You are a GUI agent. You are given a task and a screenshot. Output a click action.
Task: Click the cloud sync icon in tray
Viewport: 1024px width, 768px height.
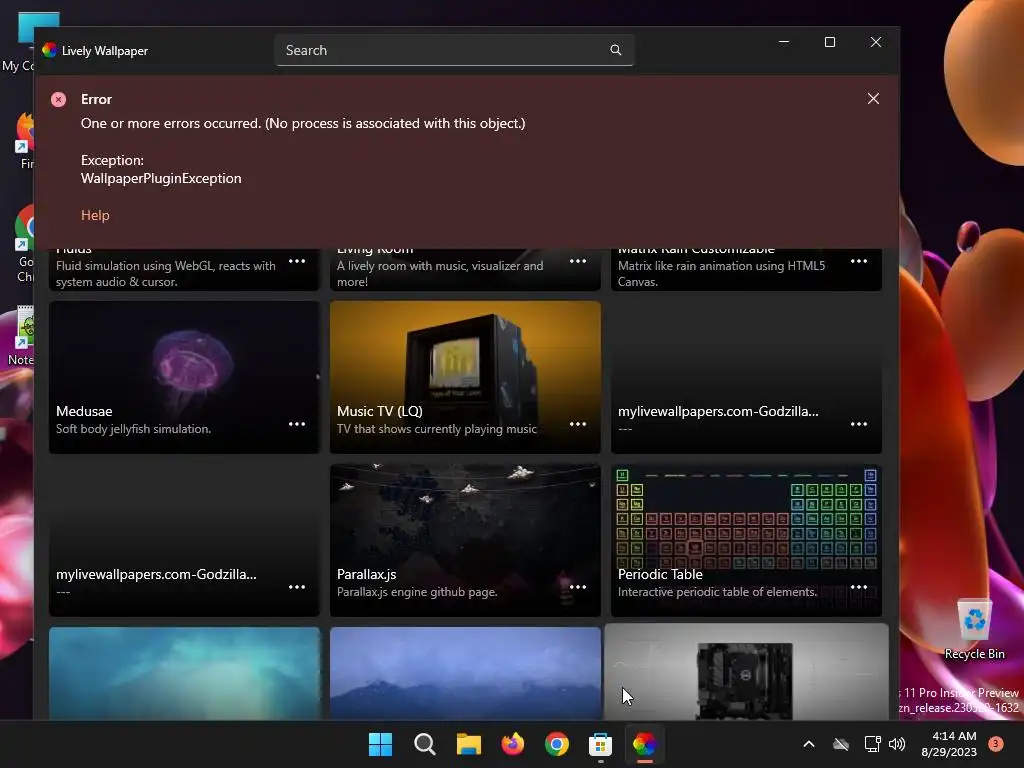pyautogui.click(x=841, y=744)
